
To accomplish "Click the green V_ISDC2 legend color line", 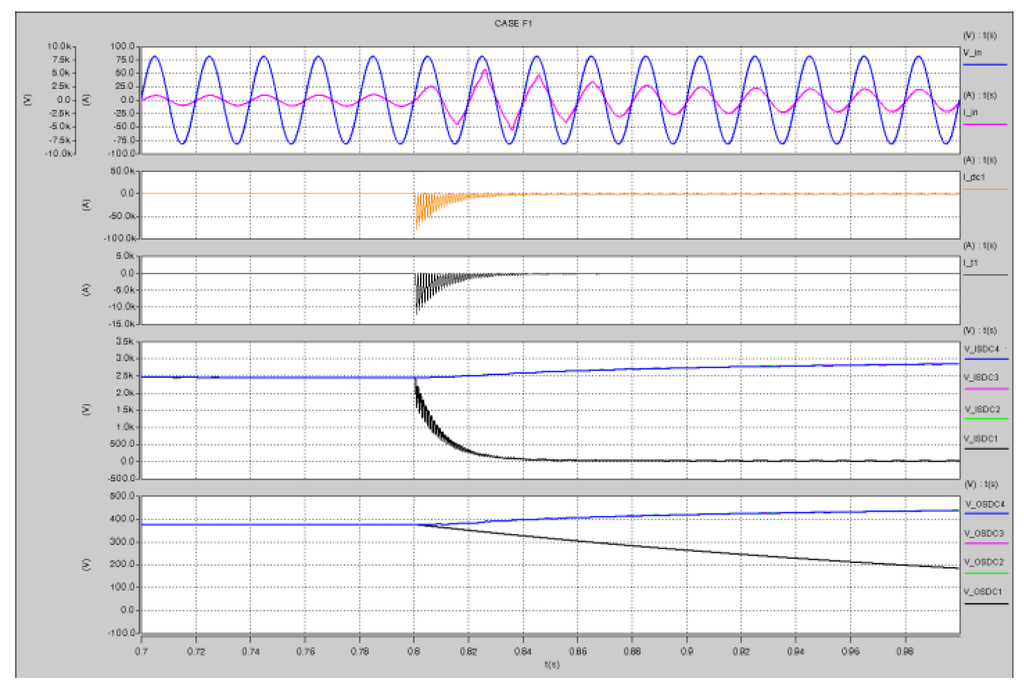I will [x=985, y=419].
